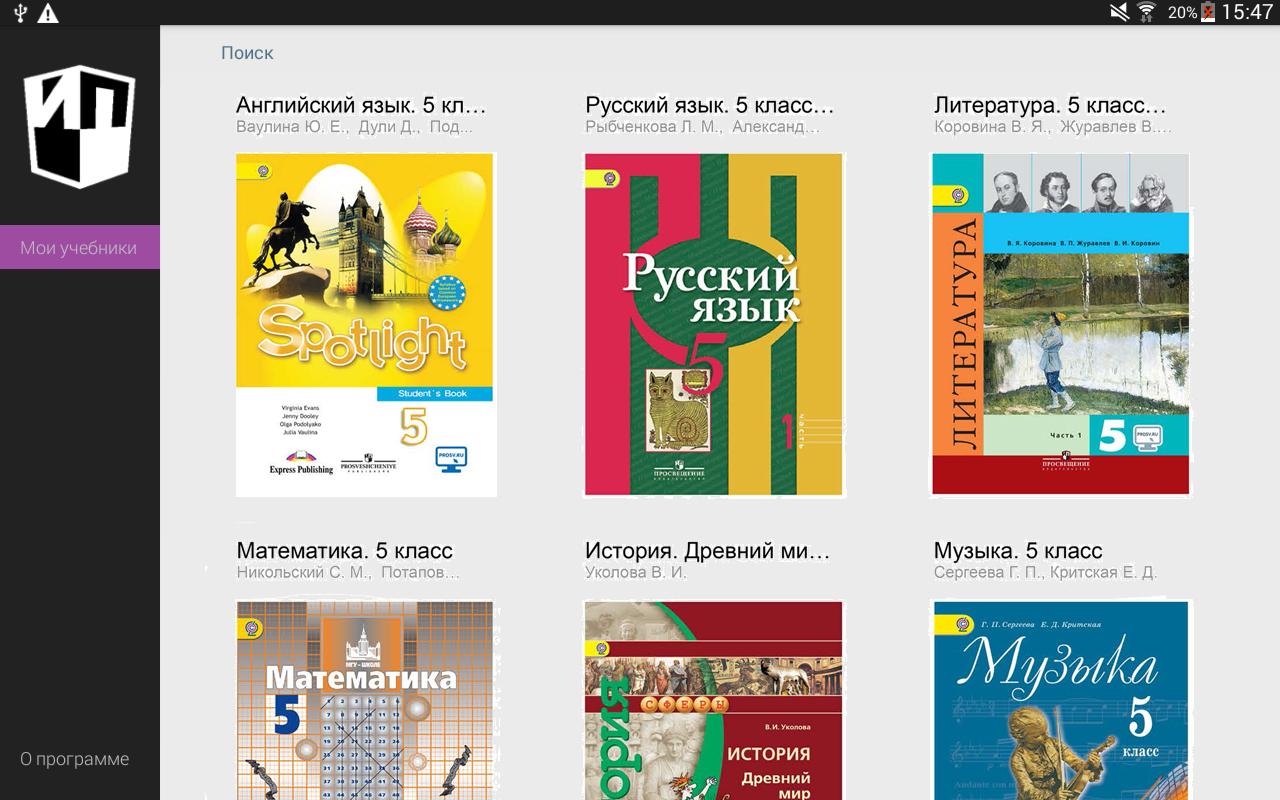This screenshot has height=800, width=1280.
Task: Tap the USB connection status icon
Action: pos(20,13)
